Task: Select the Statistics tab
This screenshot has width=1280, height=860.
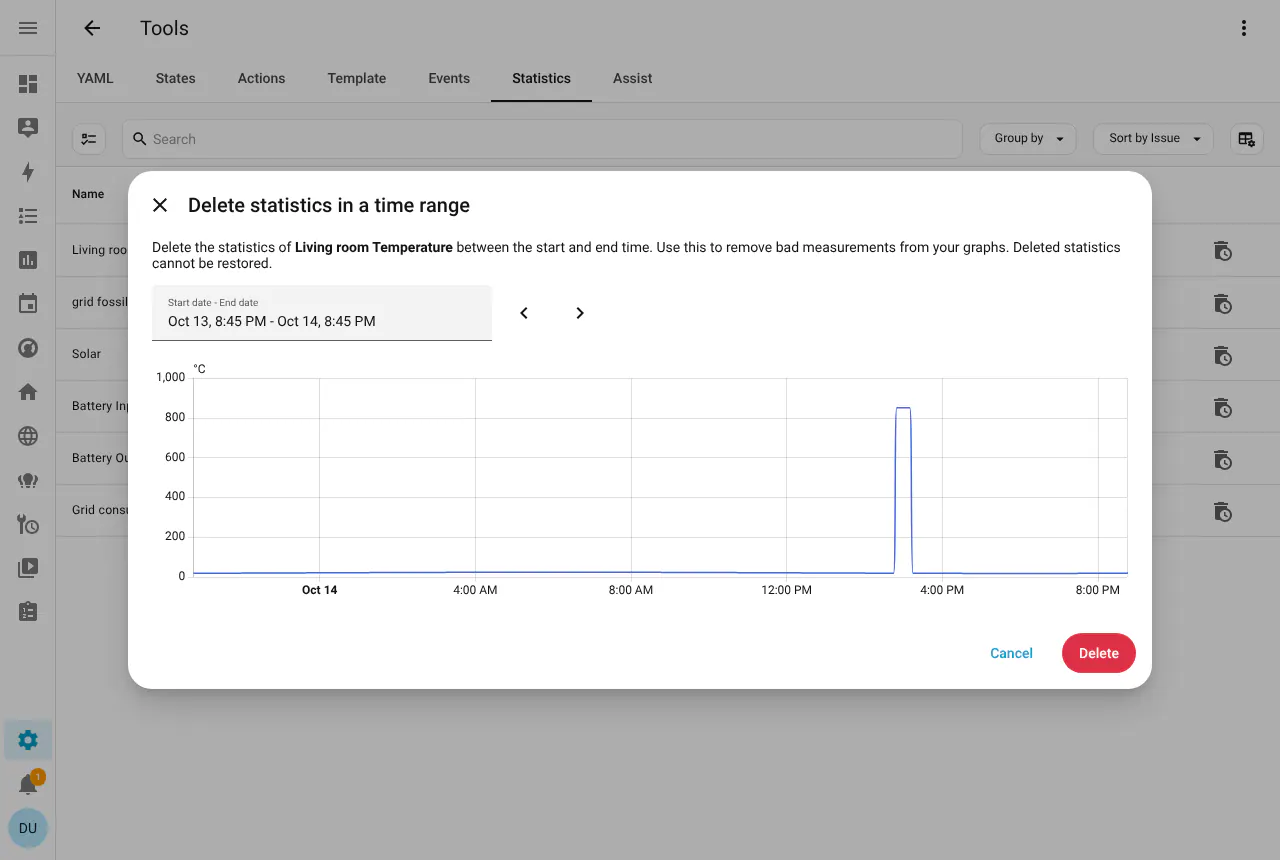Action: click(x=541, y=78)
